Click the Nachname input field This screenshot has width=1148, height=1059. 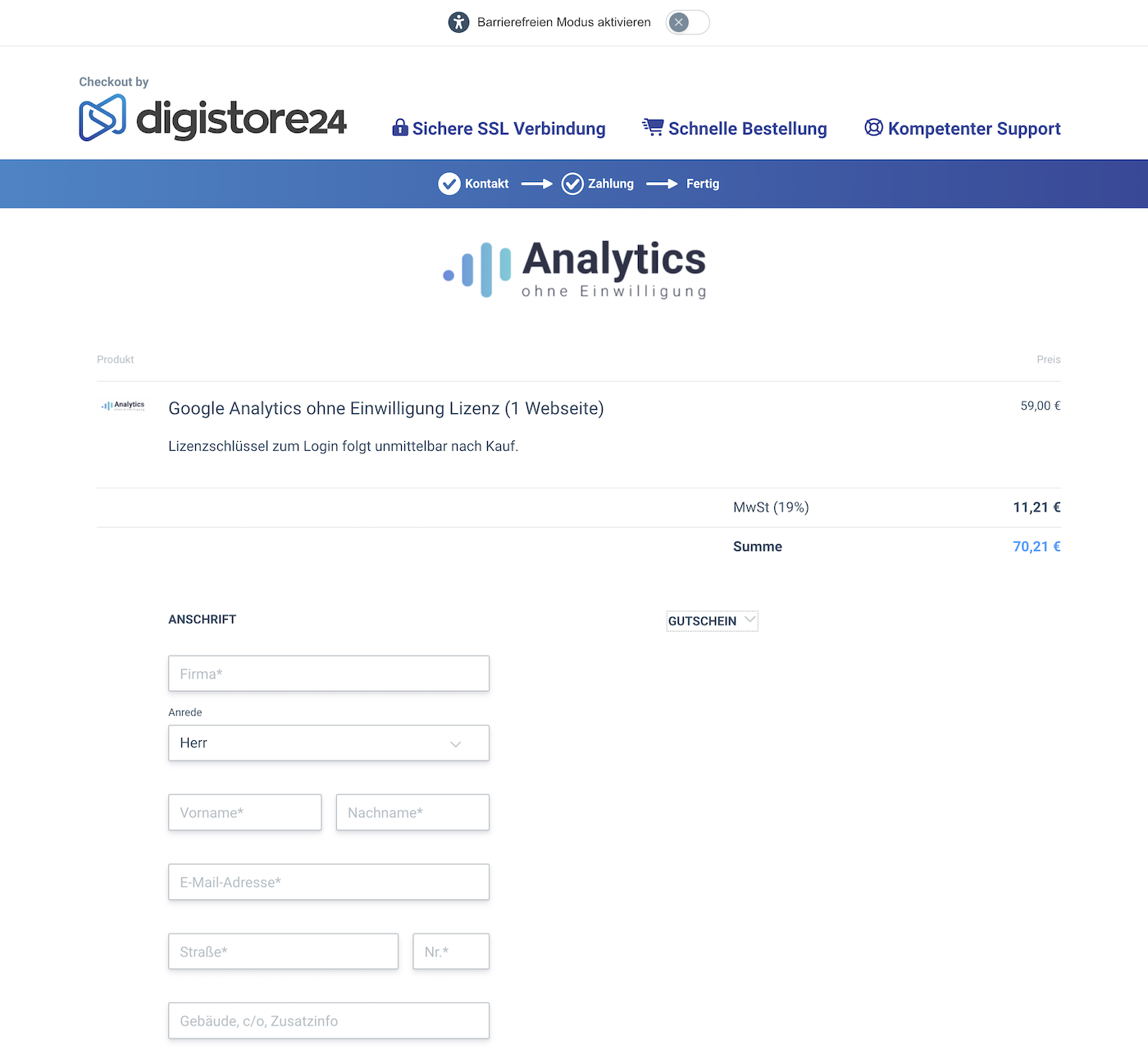[412, 812]
